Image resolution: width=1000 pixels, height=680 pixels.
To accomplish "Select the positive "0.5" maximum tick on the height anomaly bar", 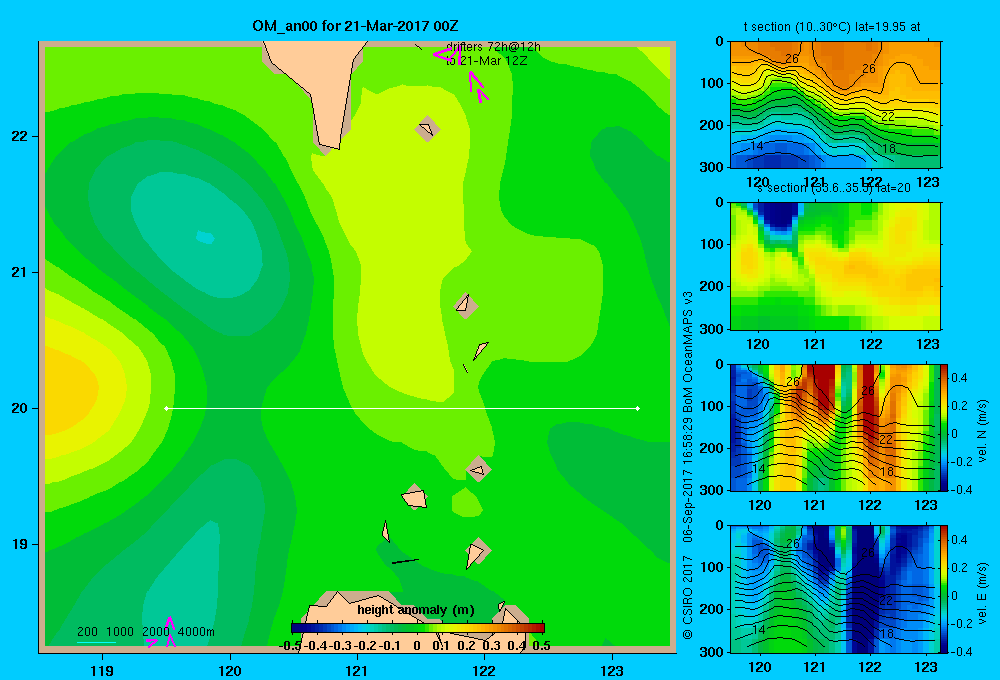I will tap(541, 646).
